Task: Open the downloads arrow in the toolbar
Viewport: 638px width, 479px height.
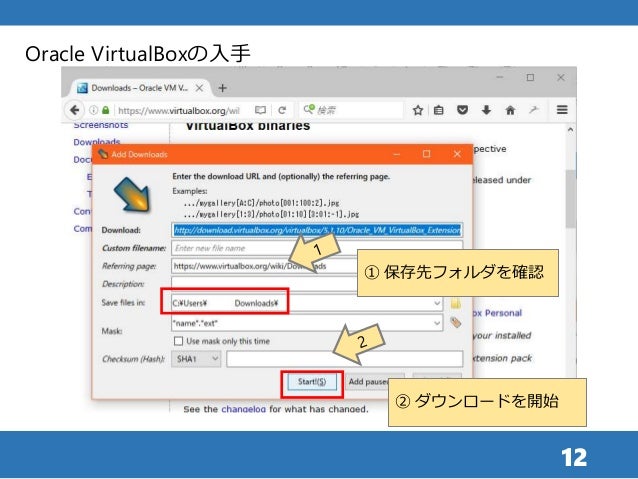Action: pos(486,110)
